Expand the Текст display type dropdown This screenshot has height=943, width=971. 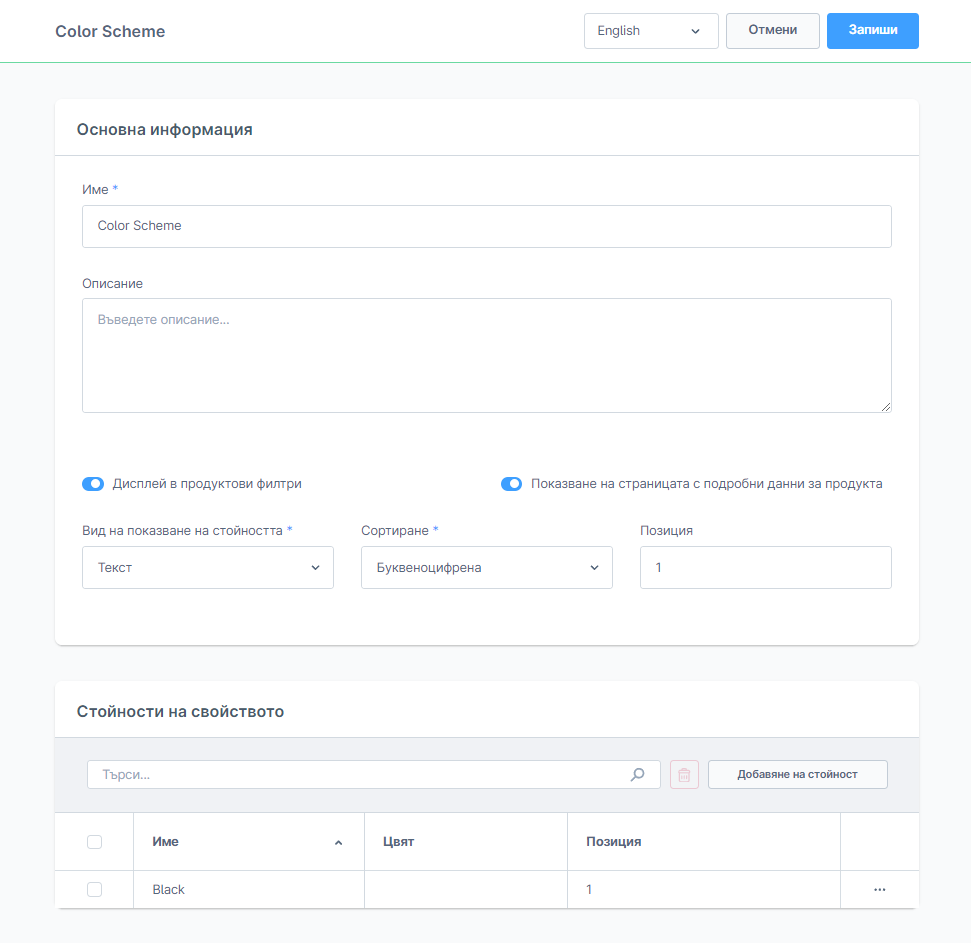pos(207,567)
